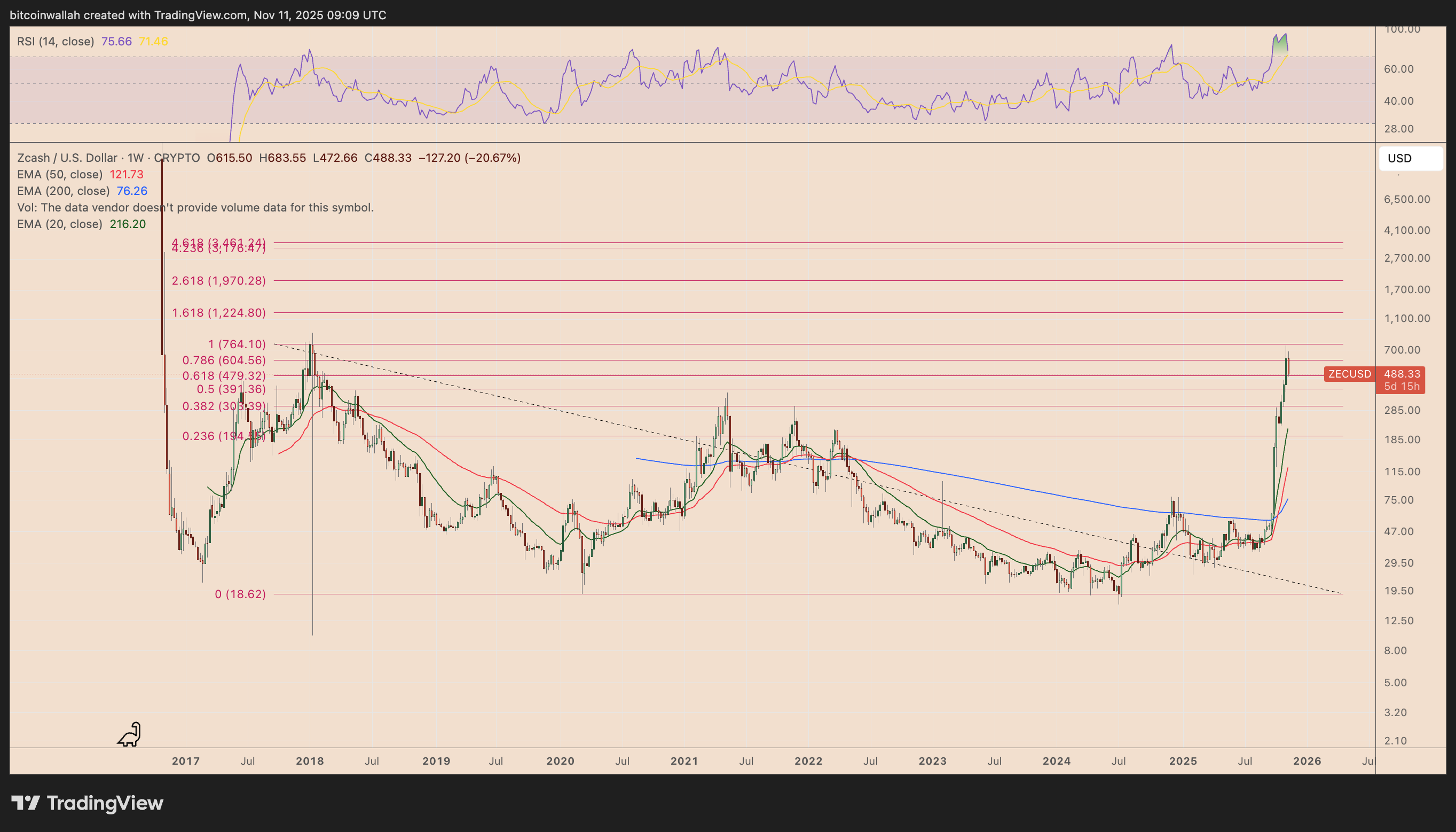The width and height of the screenshot is (1456, 832).
Task: Click the EMA (200, close) legend entry
Action: 63,191
